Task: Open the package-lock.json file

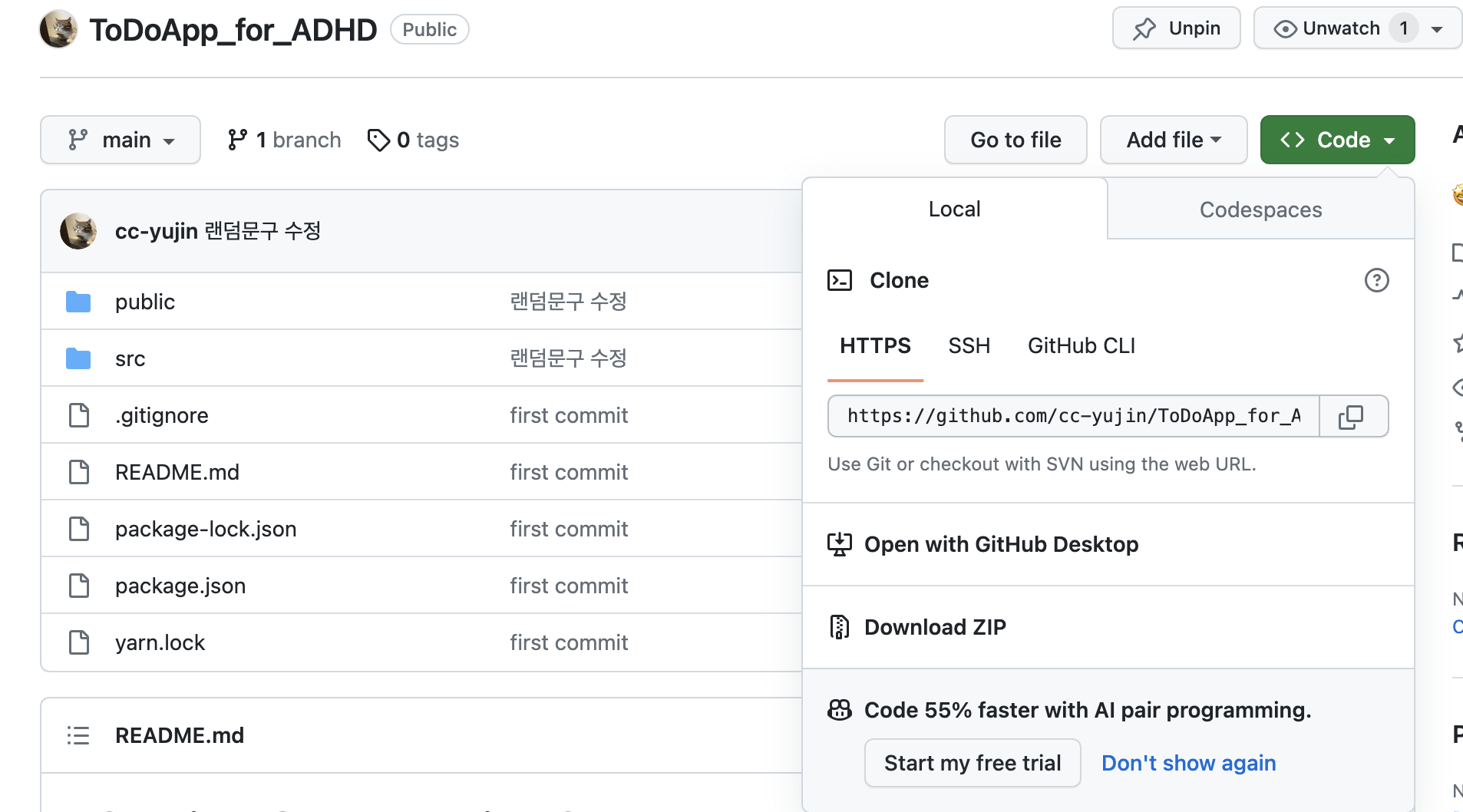Action: point(206,529)
